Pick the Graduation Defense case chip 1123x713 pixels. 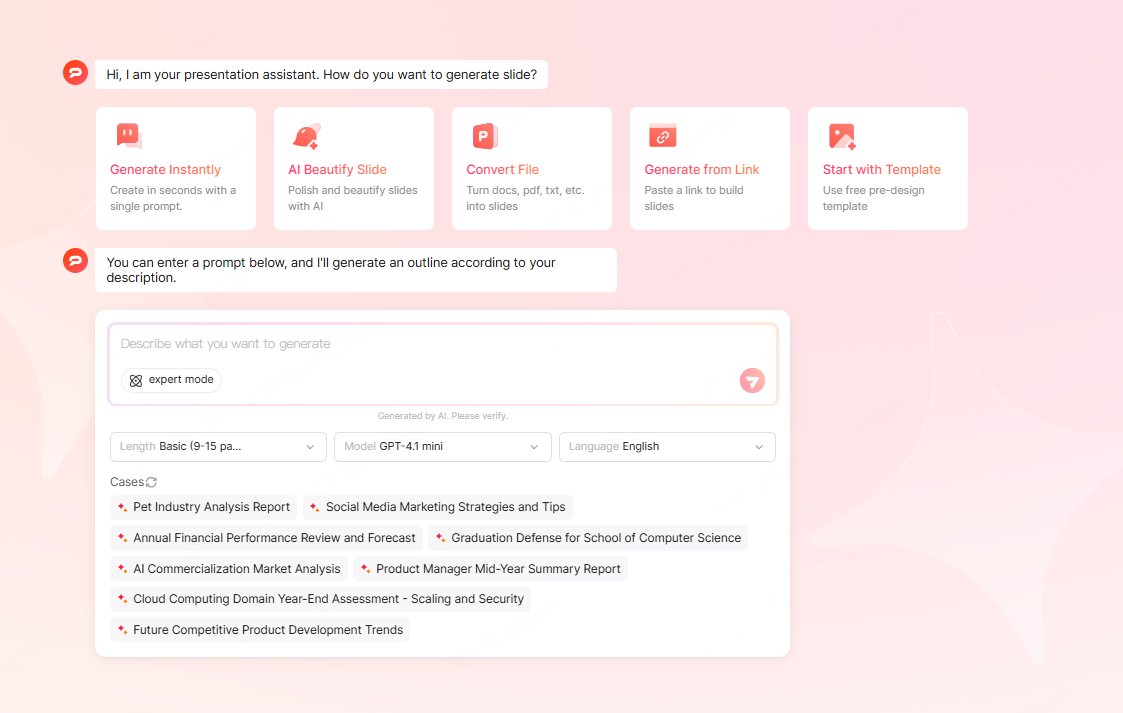click(x=588, y=537)
